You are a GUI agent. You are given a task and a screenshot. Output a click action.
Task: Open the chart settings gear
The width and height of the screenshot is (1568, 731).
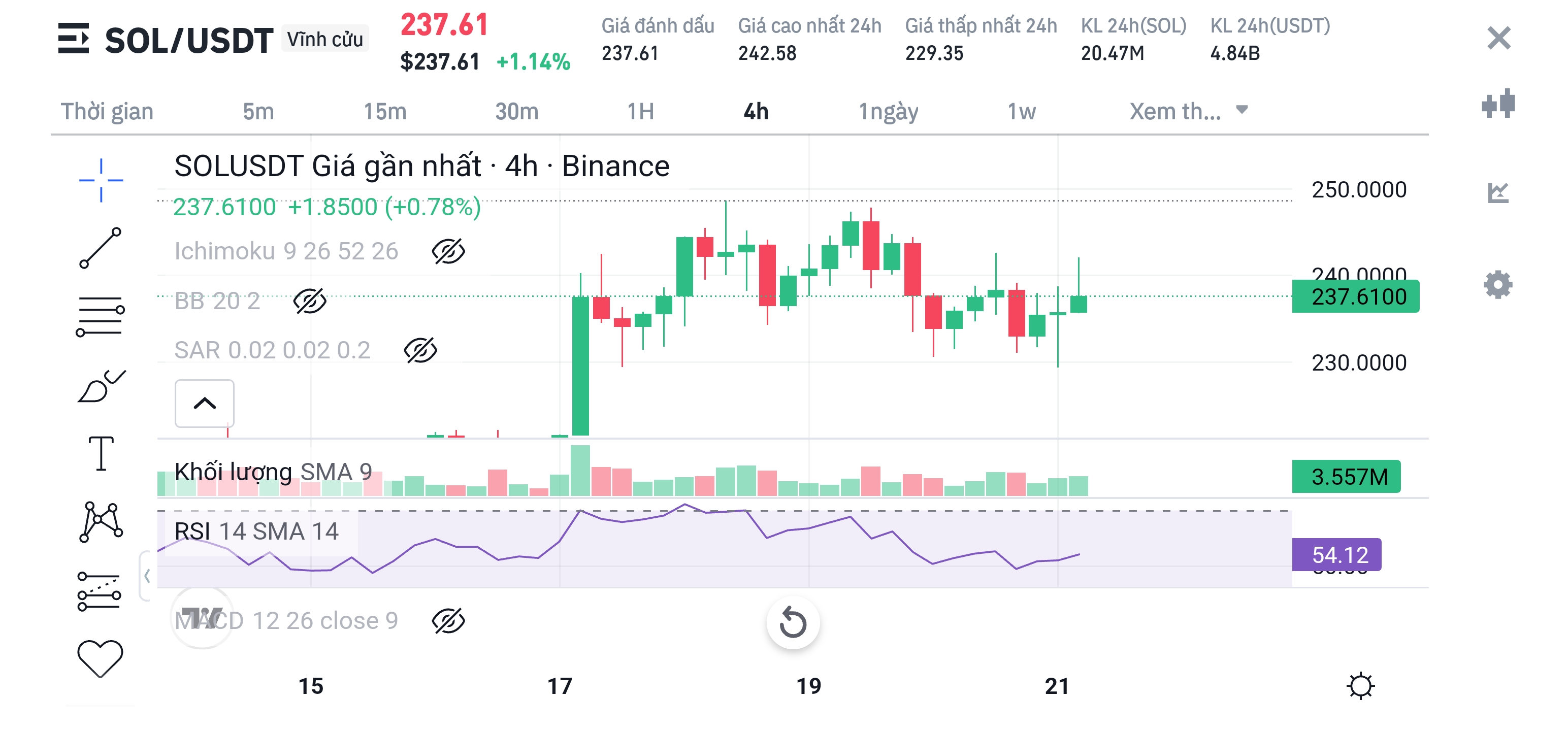click(1497, 284)
